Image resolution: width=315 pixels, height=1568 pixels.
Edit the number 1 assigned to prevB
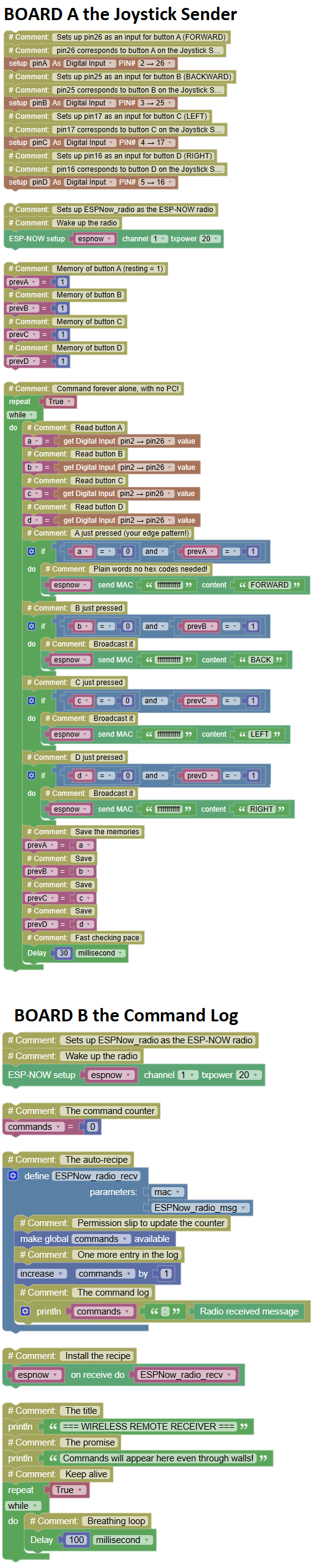pyautogui.click(x=62, y=308)
